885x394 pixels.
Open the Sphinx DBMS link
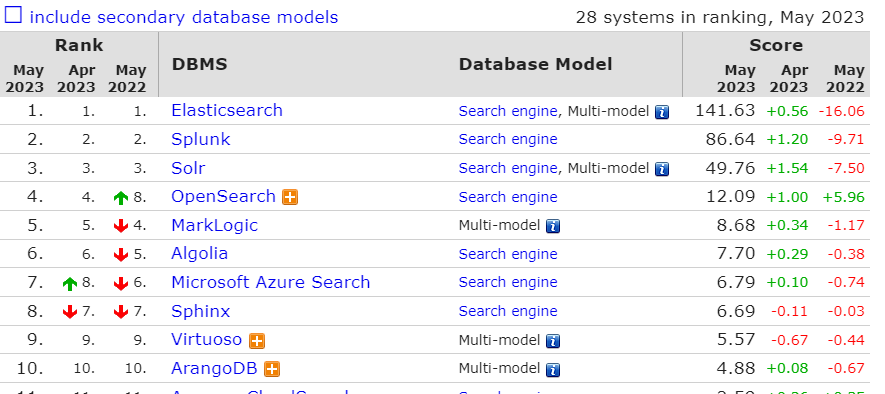click(201, 311)
